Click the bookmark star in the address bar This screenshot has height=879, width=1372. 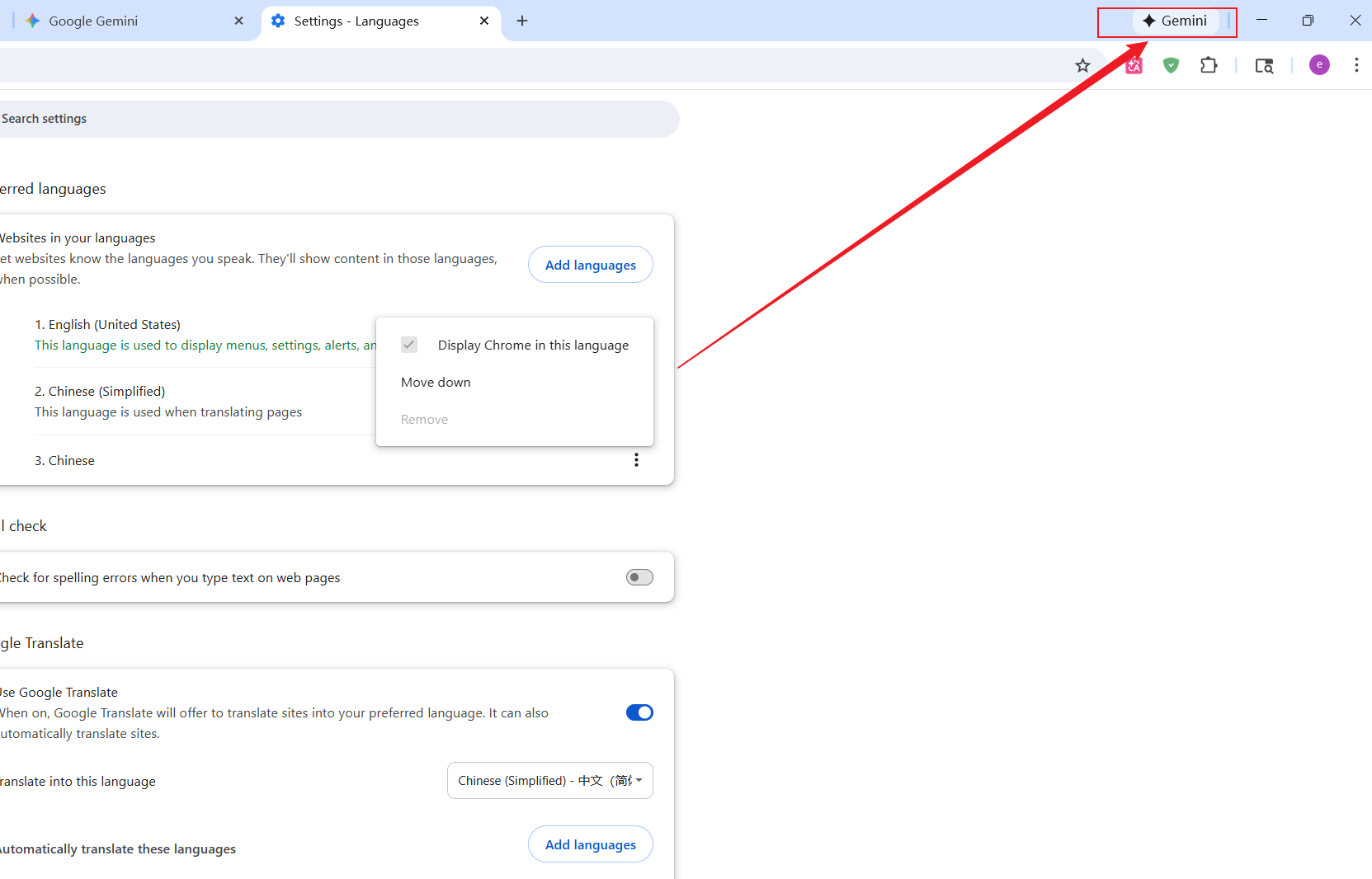point(1083,65)
